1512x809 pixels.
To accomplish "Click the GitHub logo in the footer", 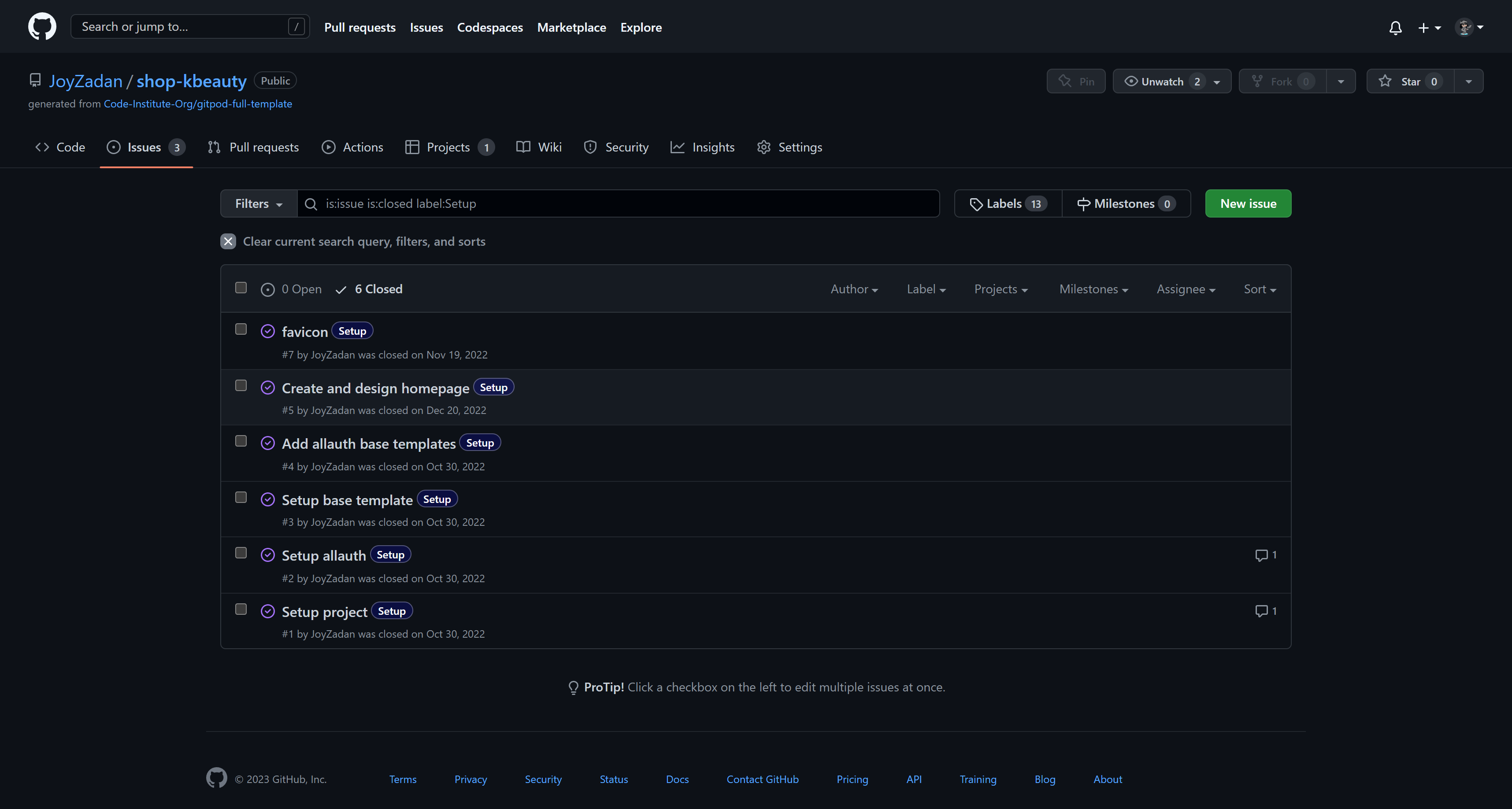I will click(217, 778).
